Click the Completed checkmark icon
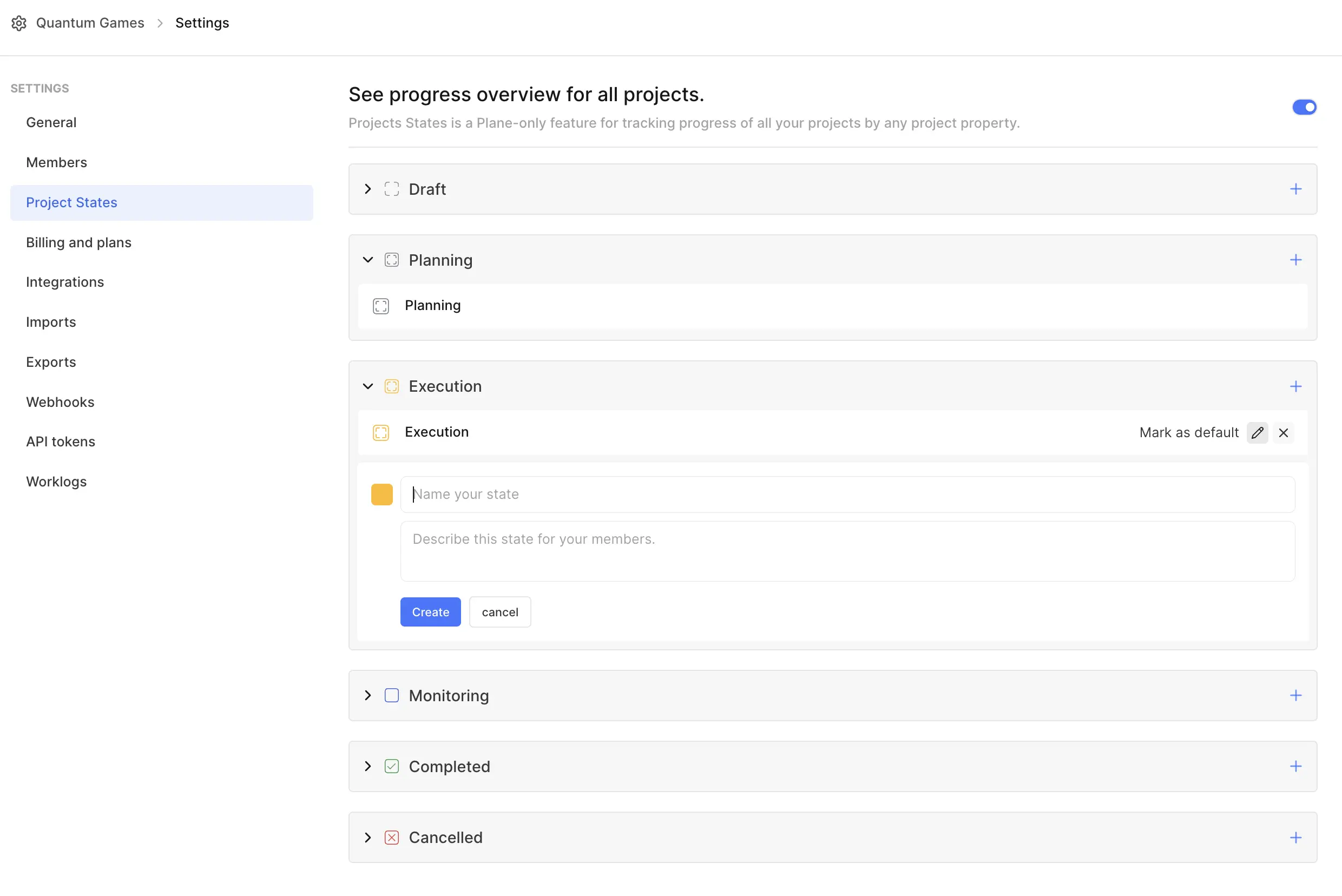Screen dimensions: 1342x896 pos(391,766)
